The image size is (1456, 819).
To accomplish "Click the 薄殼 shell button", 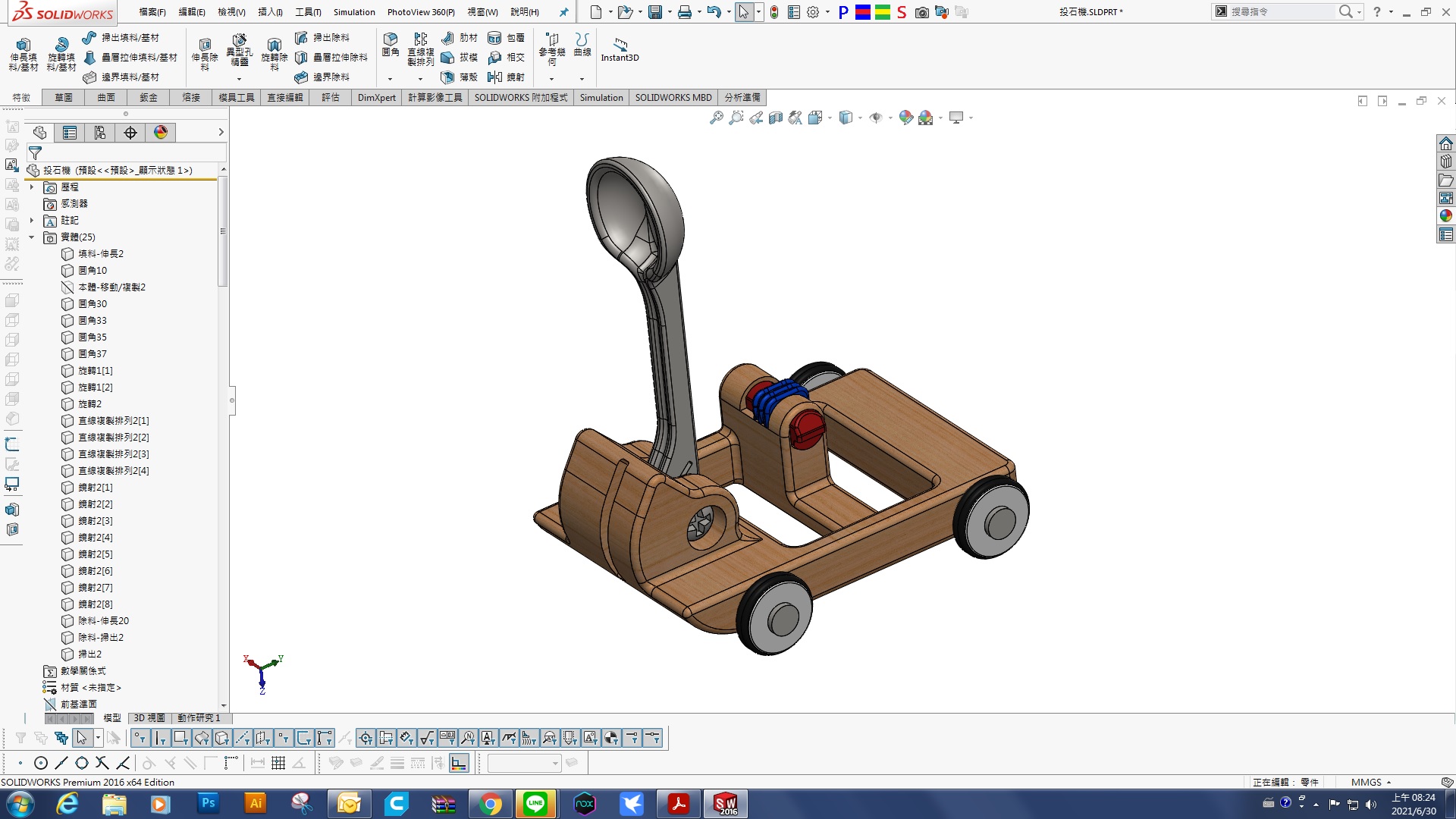I will (459, 77).
